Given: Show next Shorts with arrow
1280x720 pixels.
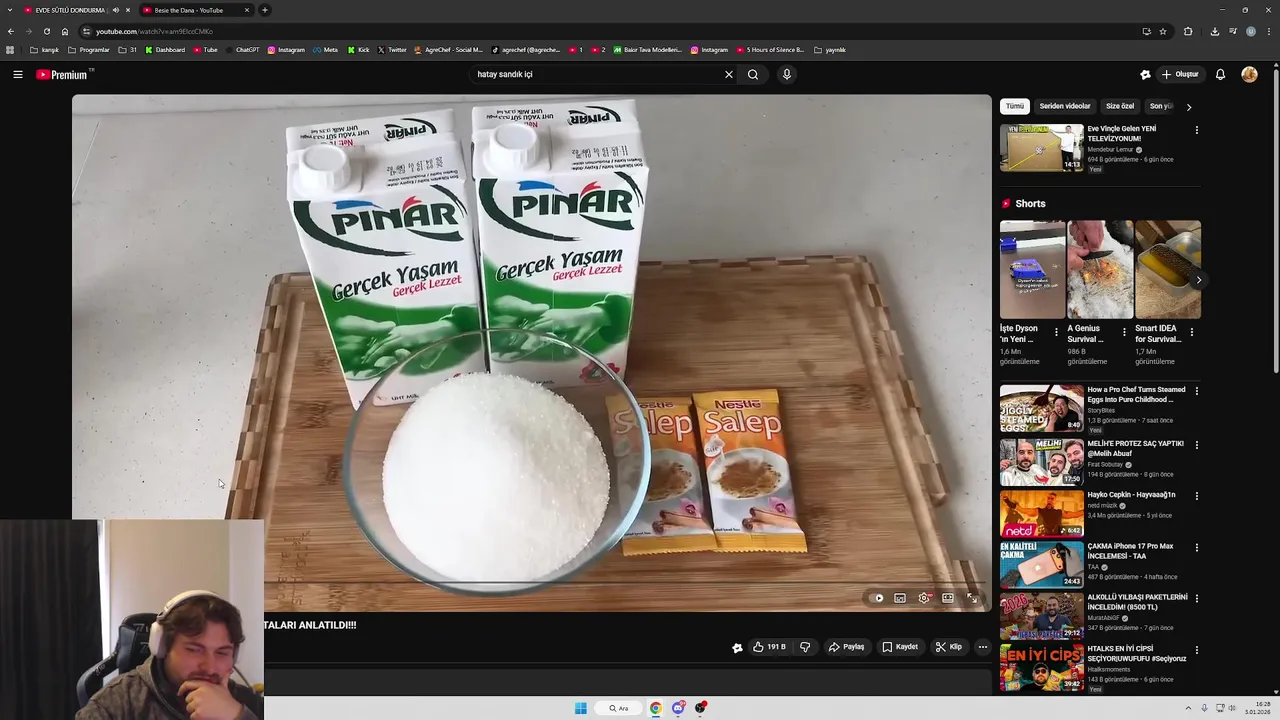Looking at the screenshot, I should tap(1198, 280).
